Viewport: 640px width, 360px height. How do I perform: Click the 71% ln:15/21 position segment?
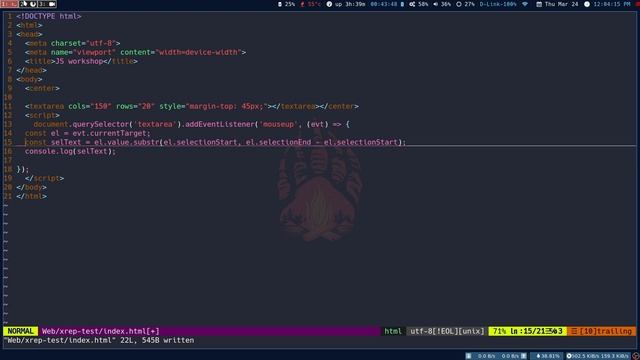(x=527, y=331)
